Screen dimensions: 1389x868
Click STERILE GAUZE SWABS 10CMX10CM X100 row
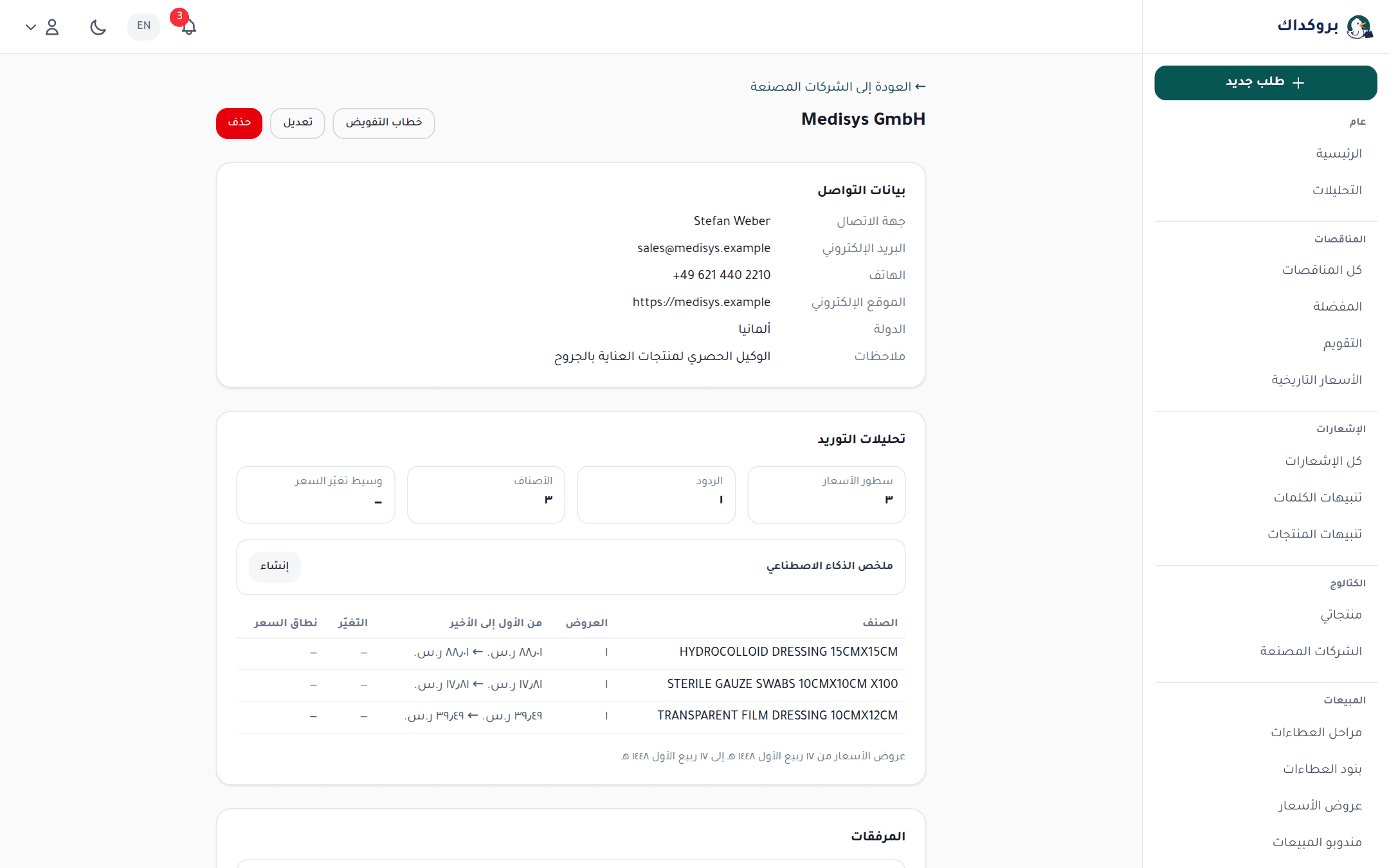[571, 685]
